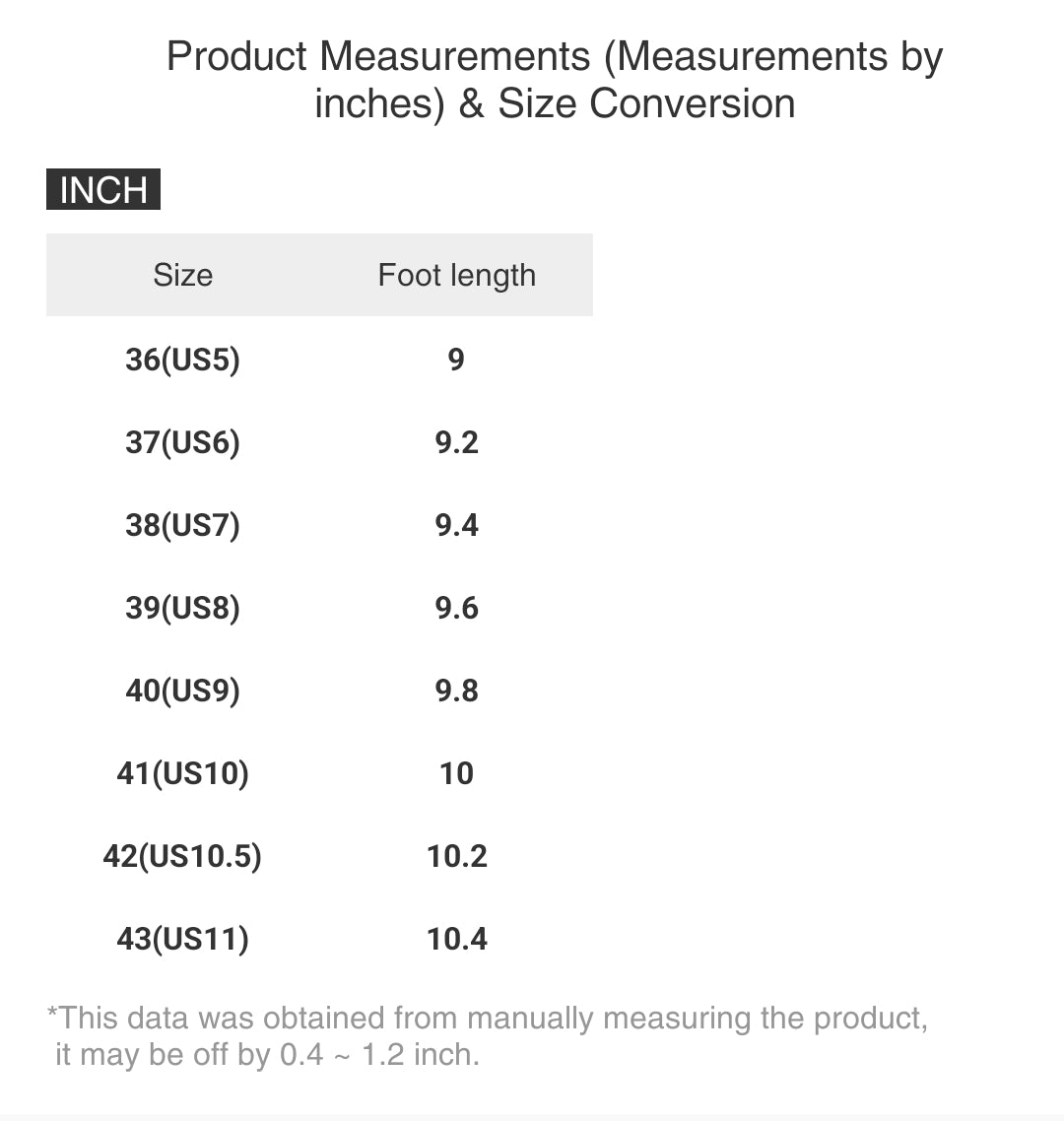Select the 38(US7) size row label
The image size is (1064, 1121).
pos(182,525)
